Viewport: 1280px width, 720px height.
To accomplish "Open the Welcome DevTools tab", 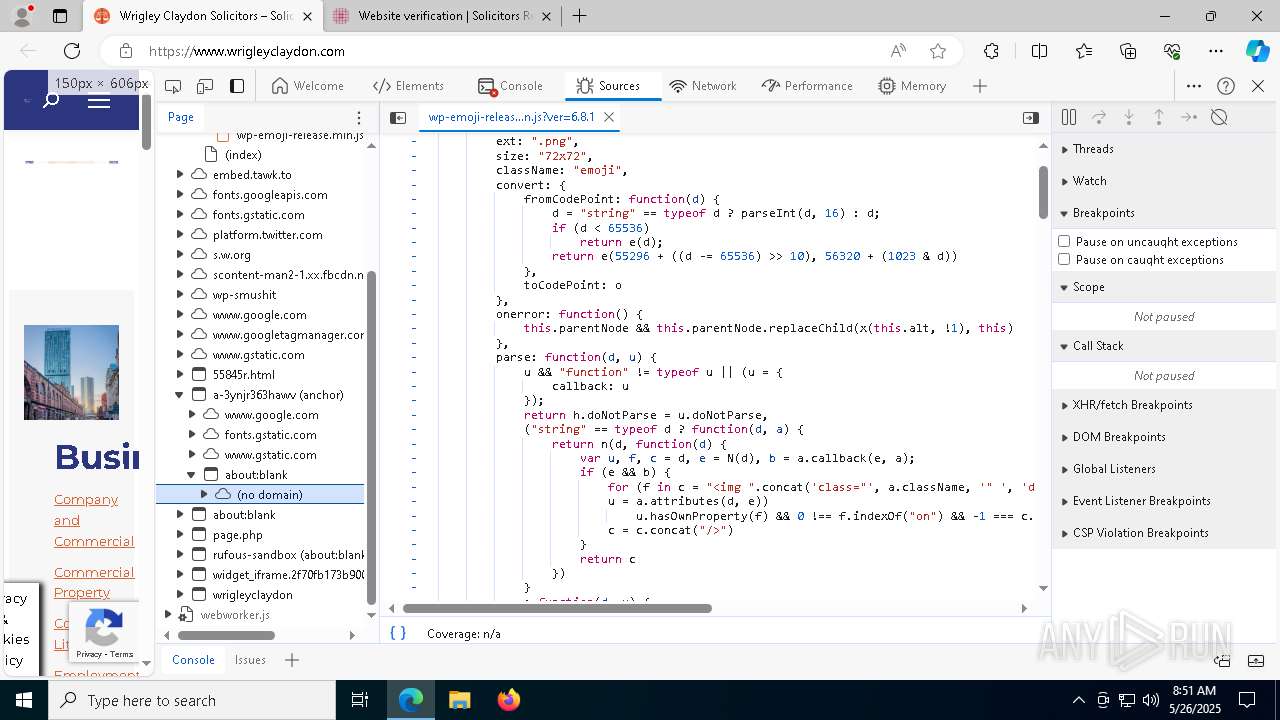I will tap(308, 86).
